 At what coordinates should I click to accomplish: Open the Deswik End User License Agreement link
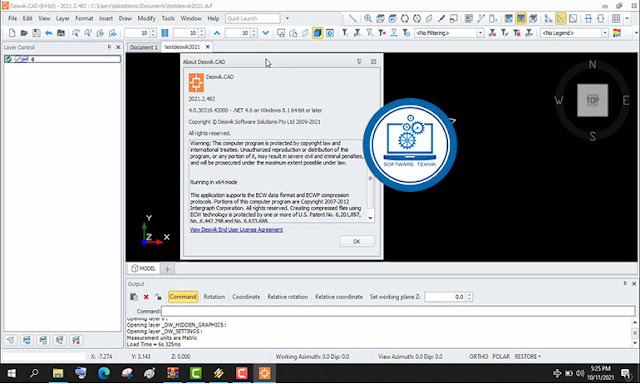pos(236,229)
